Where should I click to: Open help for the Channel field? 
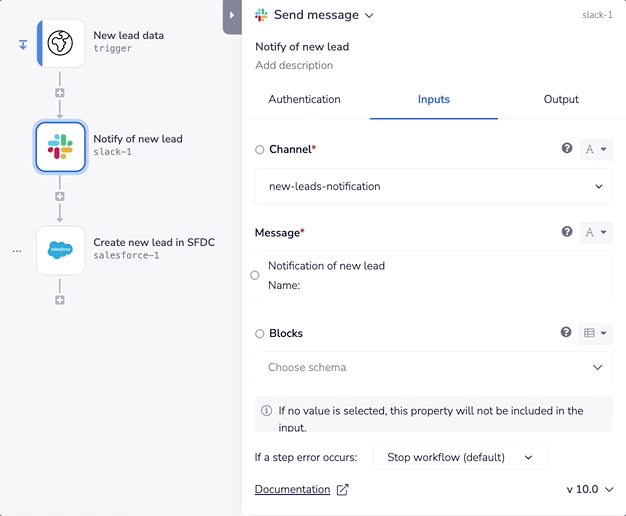coord(567,149)
